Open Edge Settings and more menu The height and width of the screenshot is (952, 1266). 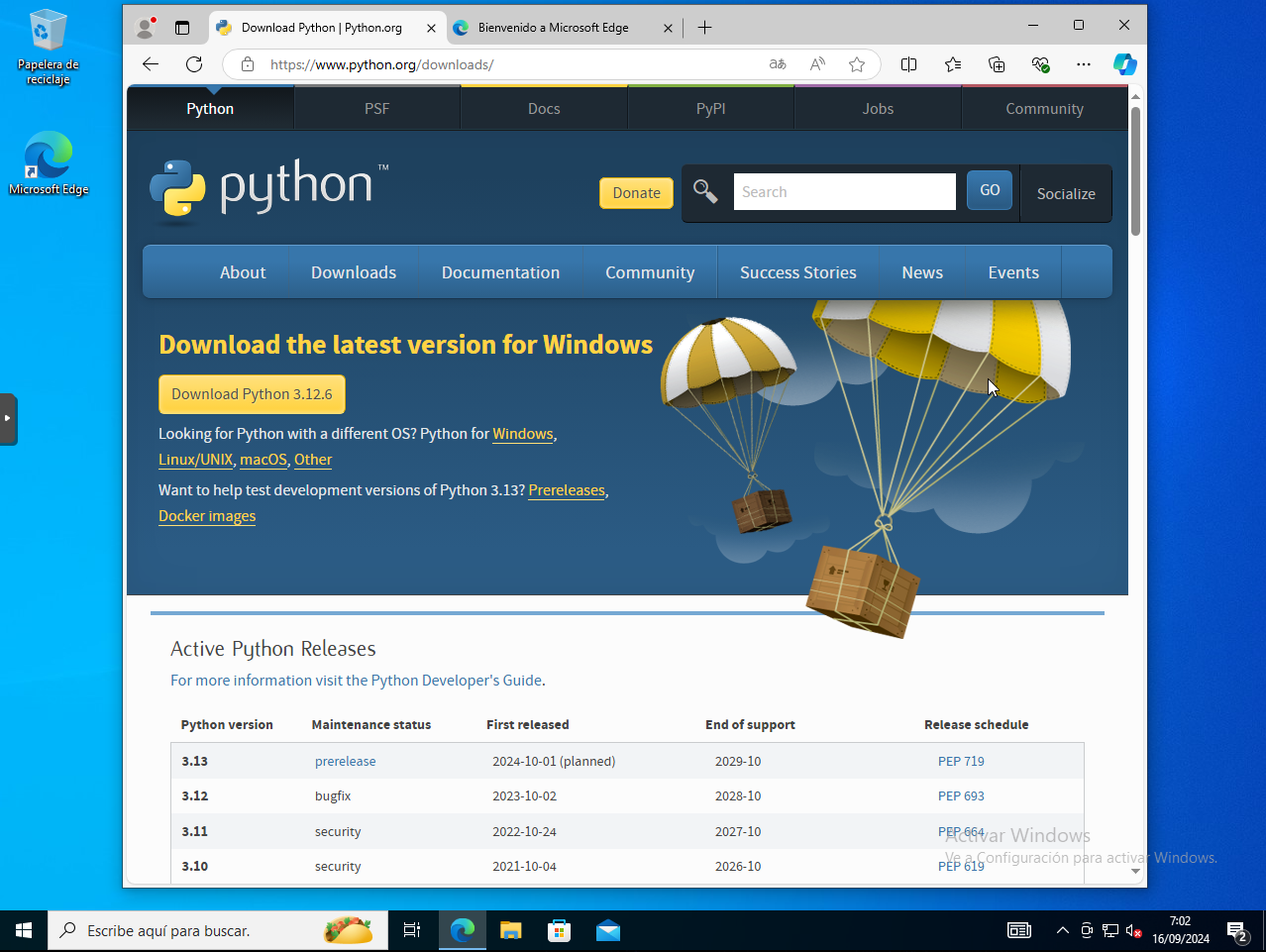click(x=1084, y=64)
